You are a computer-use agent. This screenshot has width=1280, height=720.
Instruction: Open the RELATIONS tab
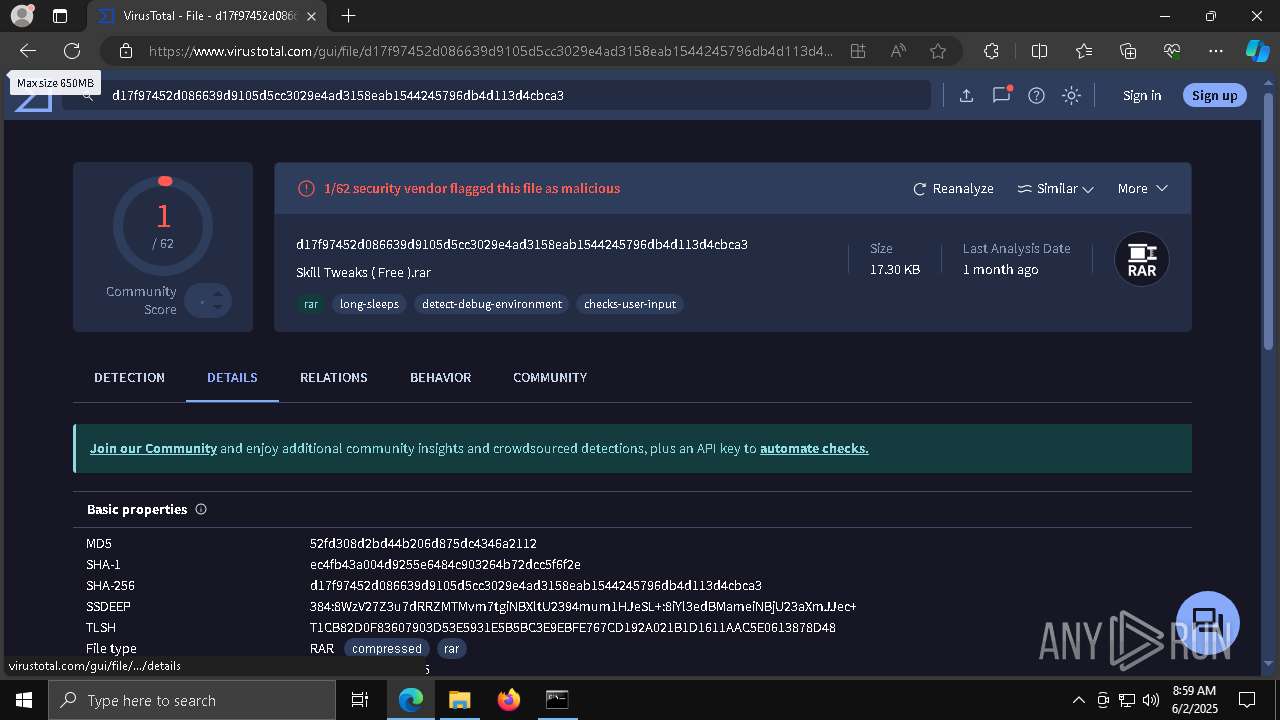334,377
